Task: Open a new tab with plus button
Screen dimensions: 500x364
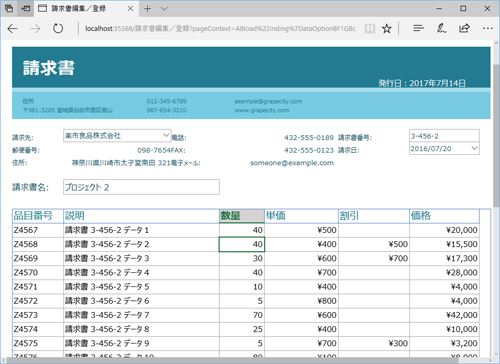Action: [147, 9]
